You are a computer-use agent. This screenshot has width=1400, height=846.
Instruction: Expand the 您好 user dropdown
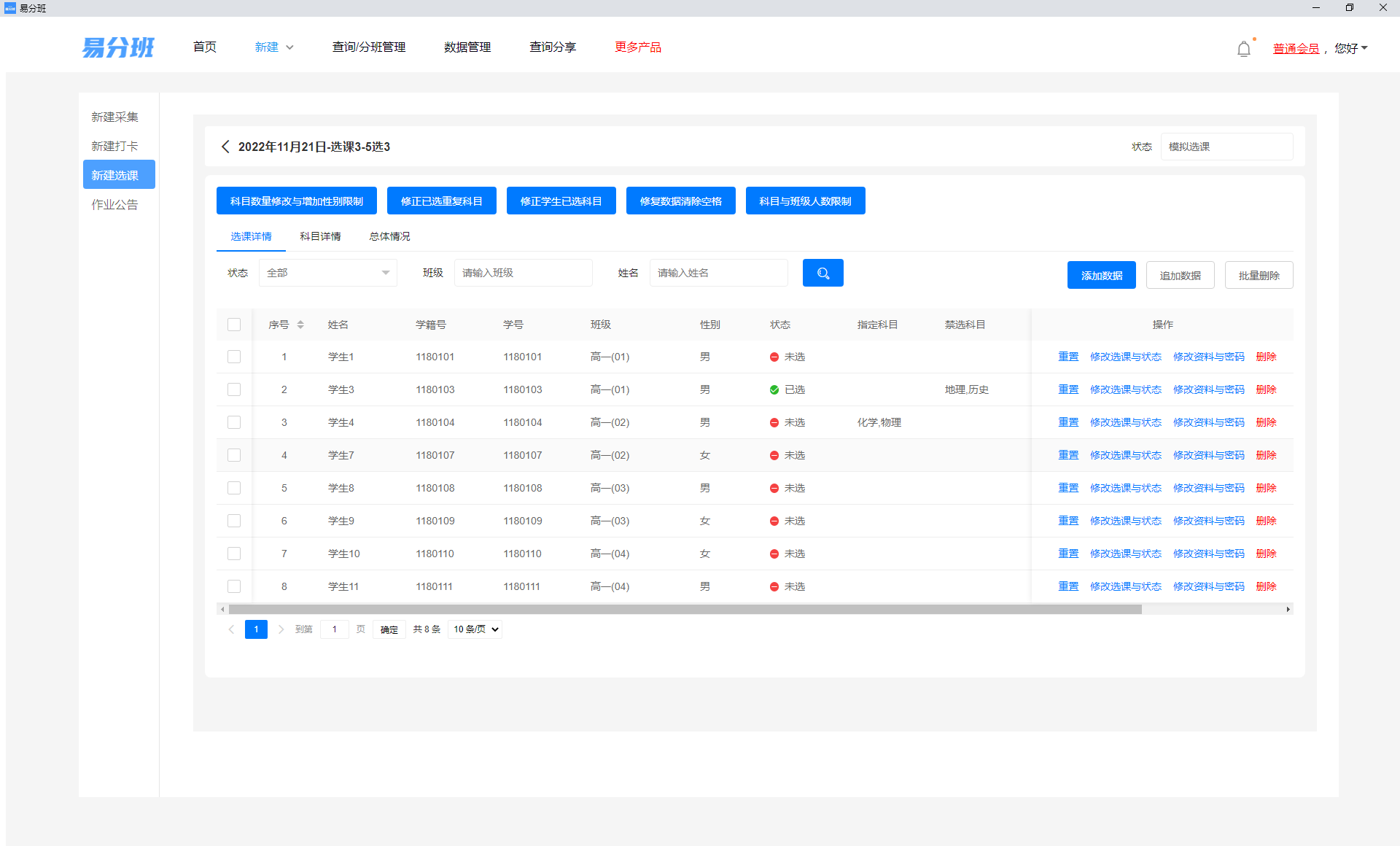[1351, 48]
